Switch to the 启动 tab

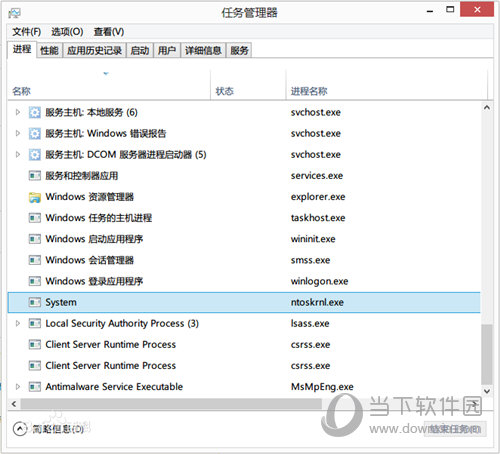click(x=140, y=51)
